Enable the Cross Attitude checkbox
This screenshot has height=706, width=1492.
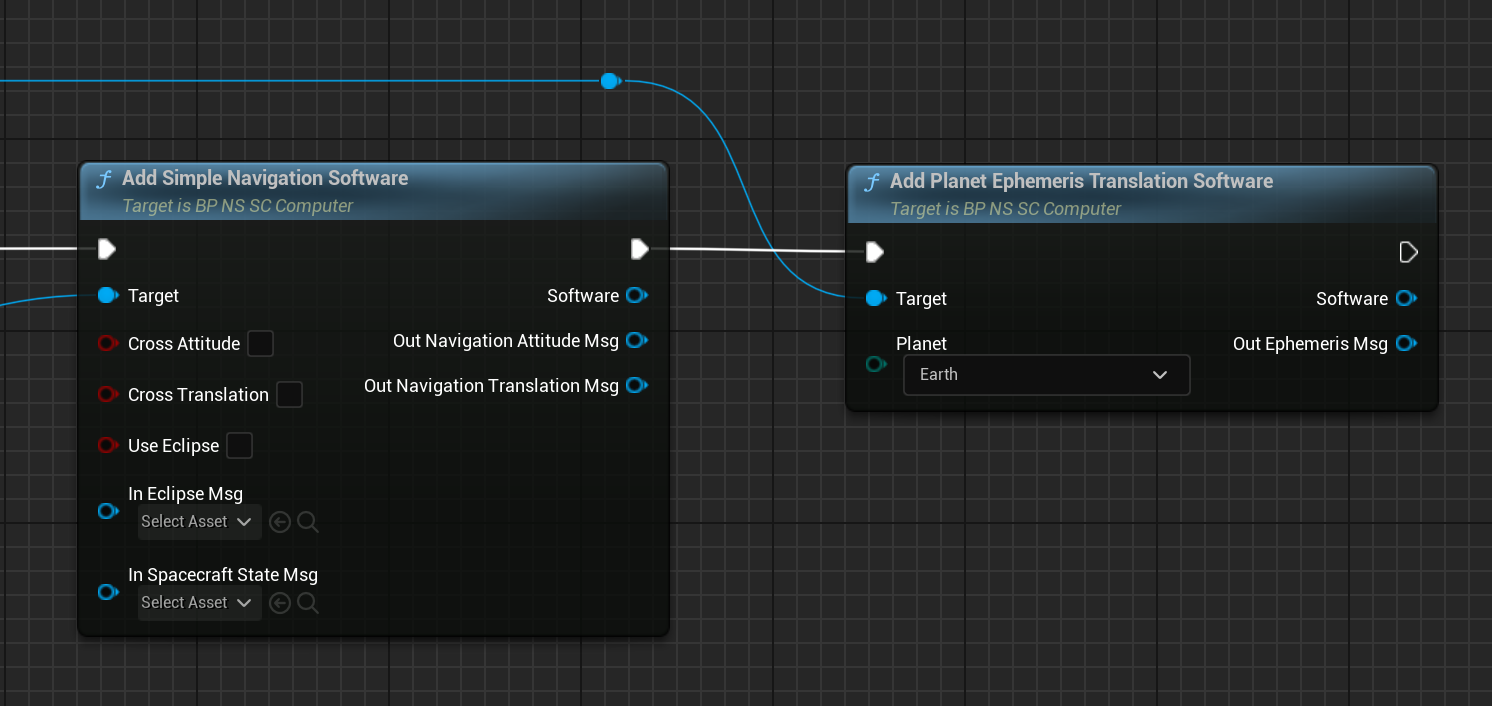[260, 344]
